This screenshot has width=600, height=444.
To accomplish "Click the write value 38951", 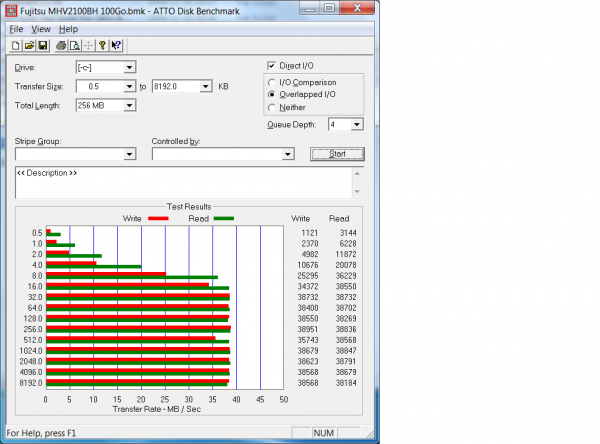I will [308, 329].
